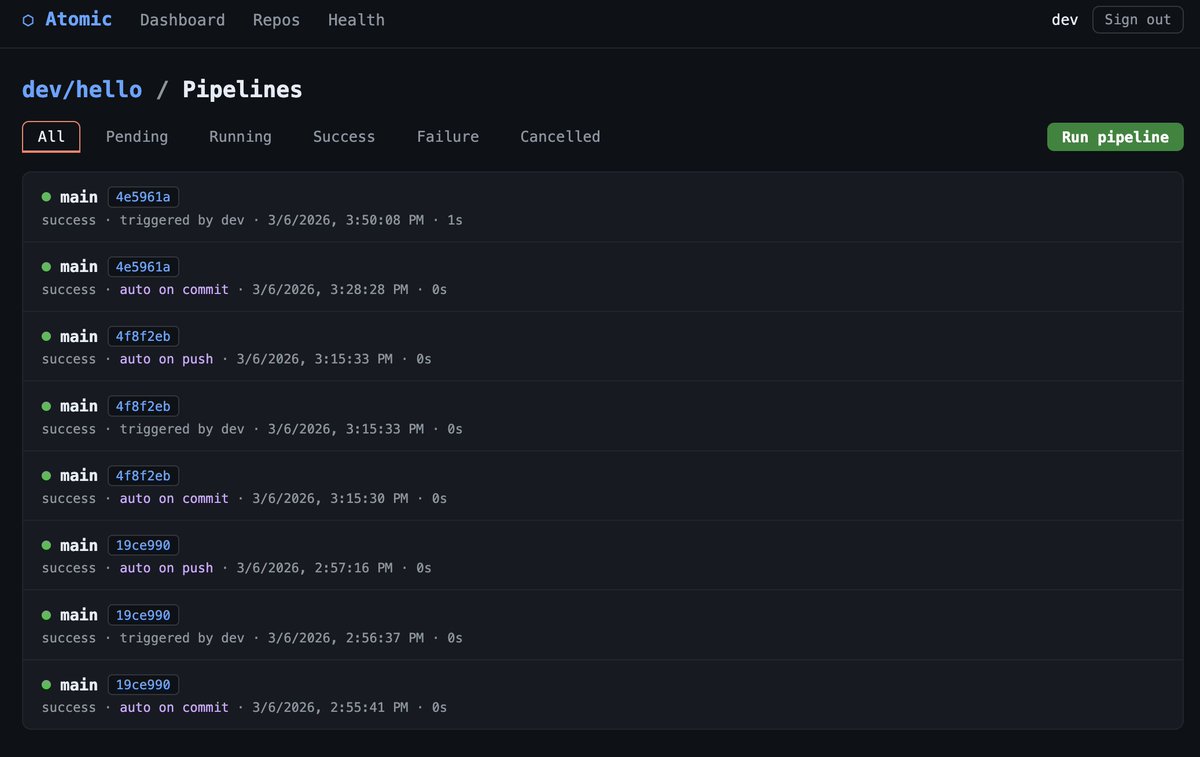Go to Dashboard in top navigation
The width and height of the screenshot is (1200, 757).
pyautogui.click(x=182, y=20)
